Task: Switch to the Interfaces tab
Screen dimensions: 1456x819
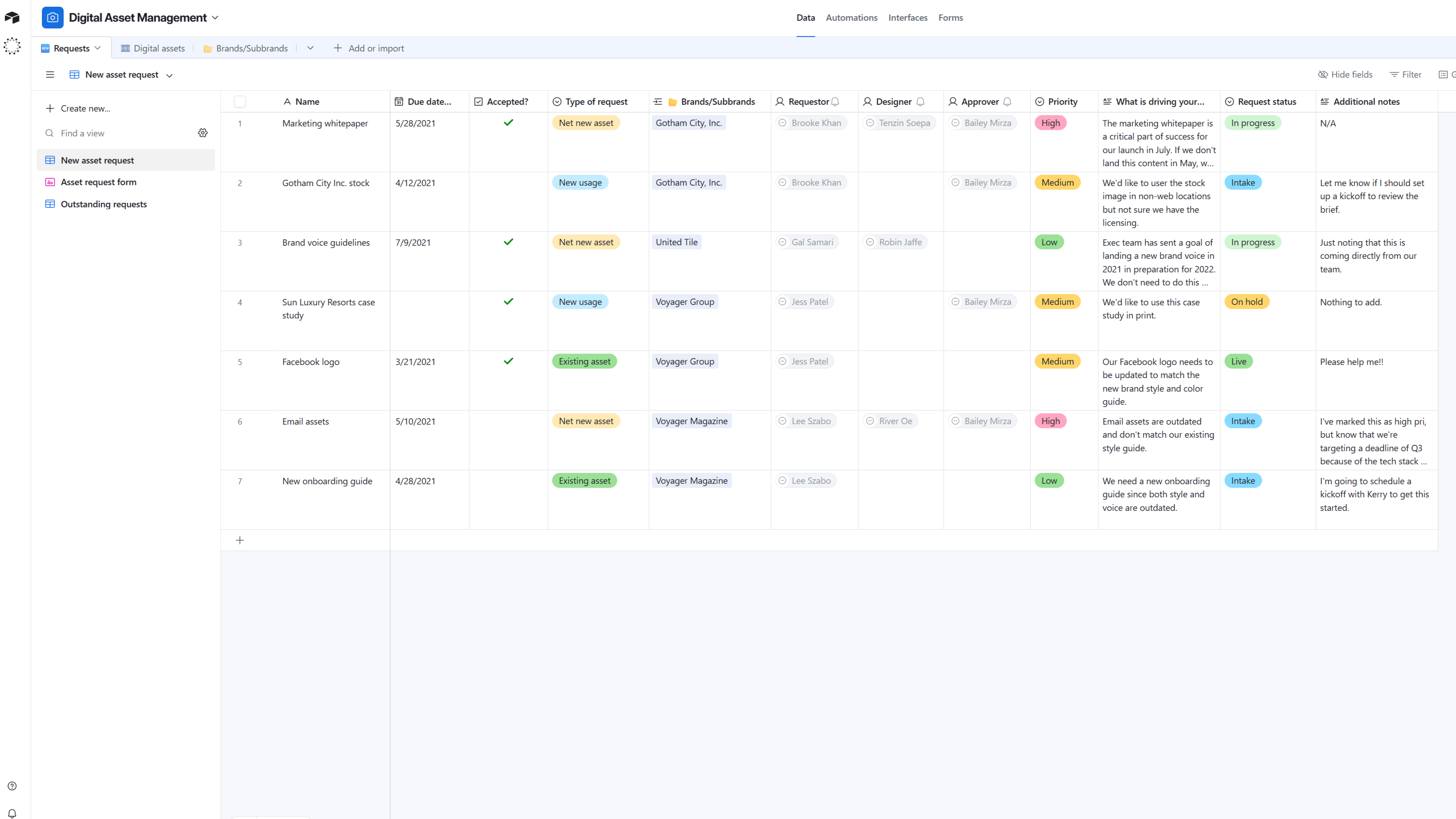Action: click(x=908, y=18)
